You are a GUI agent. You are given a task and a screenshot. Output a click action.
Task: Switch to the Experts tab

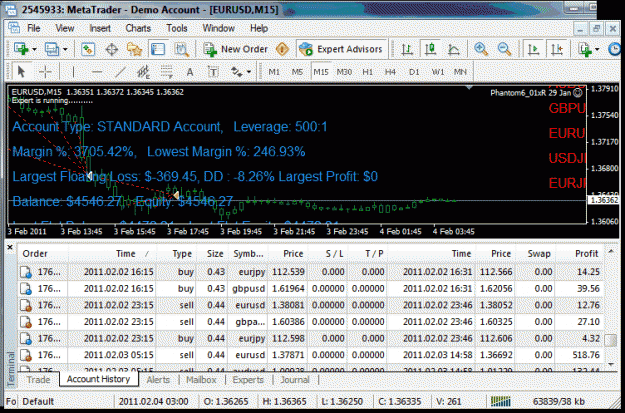pyautogui.click(x=248, y=380)
